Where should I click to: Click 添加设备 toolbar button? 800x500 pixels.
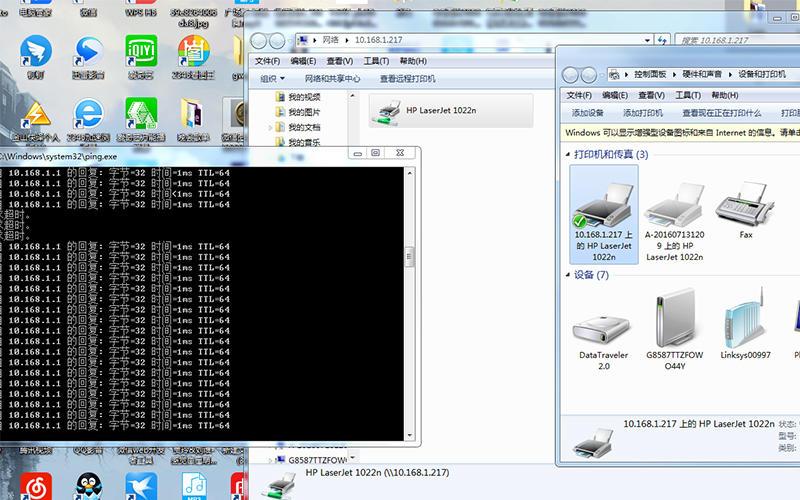[587, 113]
